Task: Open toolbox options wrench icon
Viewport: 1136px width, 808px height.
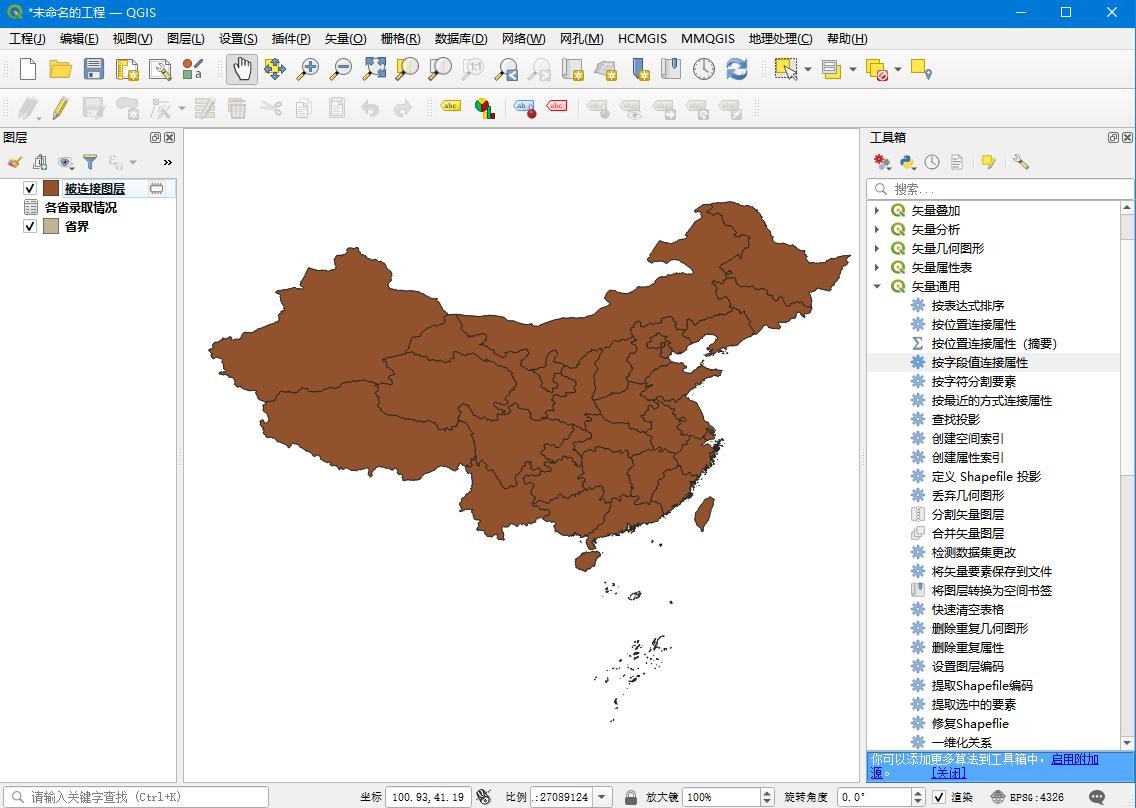Action: pyautogui.click(x=1021, y=162)
